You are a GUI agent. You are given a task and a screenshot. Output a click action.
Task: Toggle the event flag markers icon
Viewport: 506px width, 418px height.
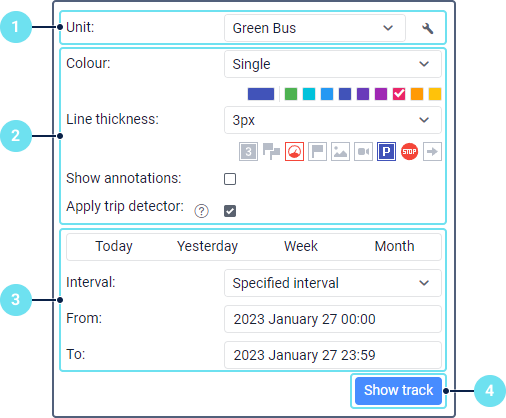317,152
